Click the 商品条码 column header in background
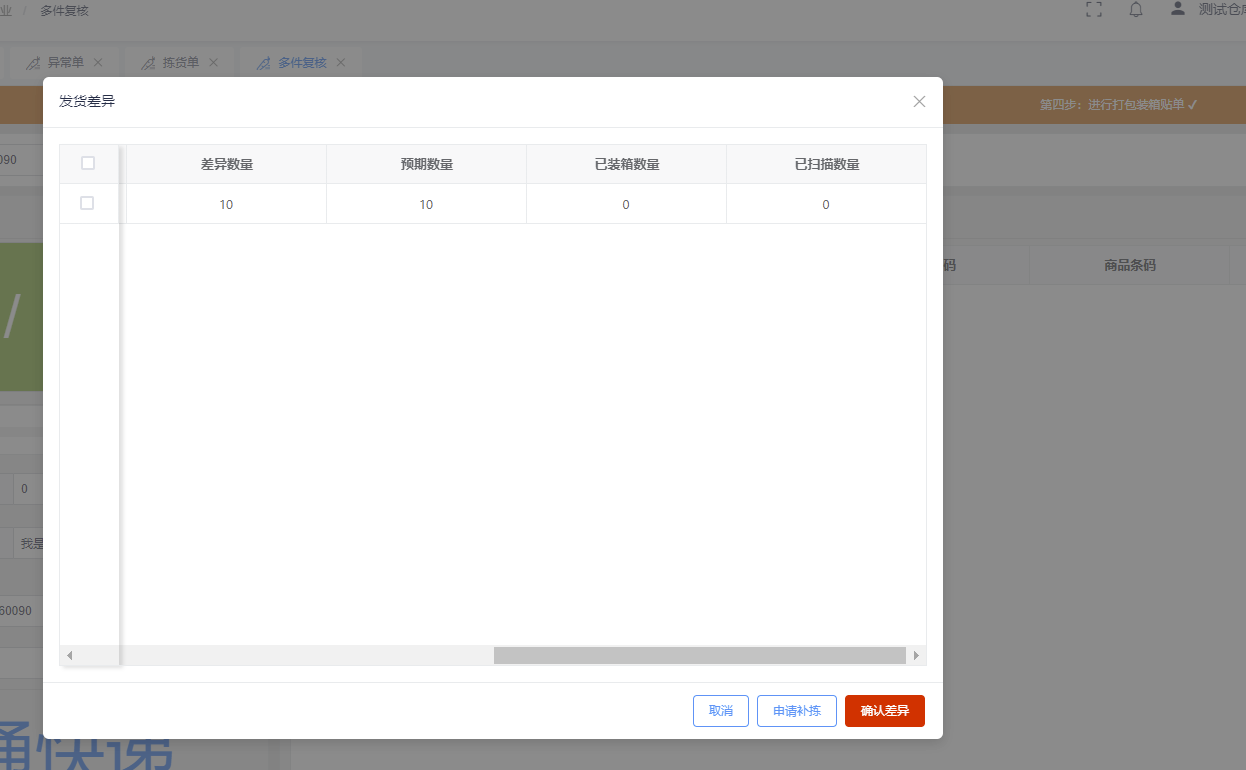The height and width of the screenshot is (770, 1246). 1130,265
